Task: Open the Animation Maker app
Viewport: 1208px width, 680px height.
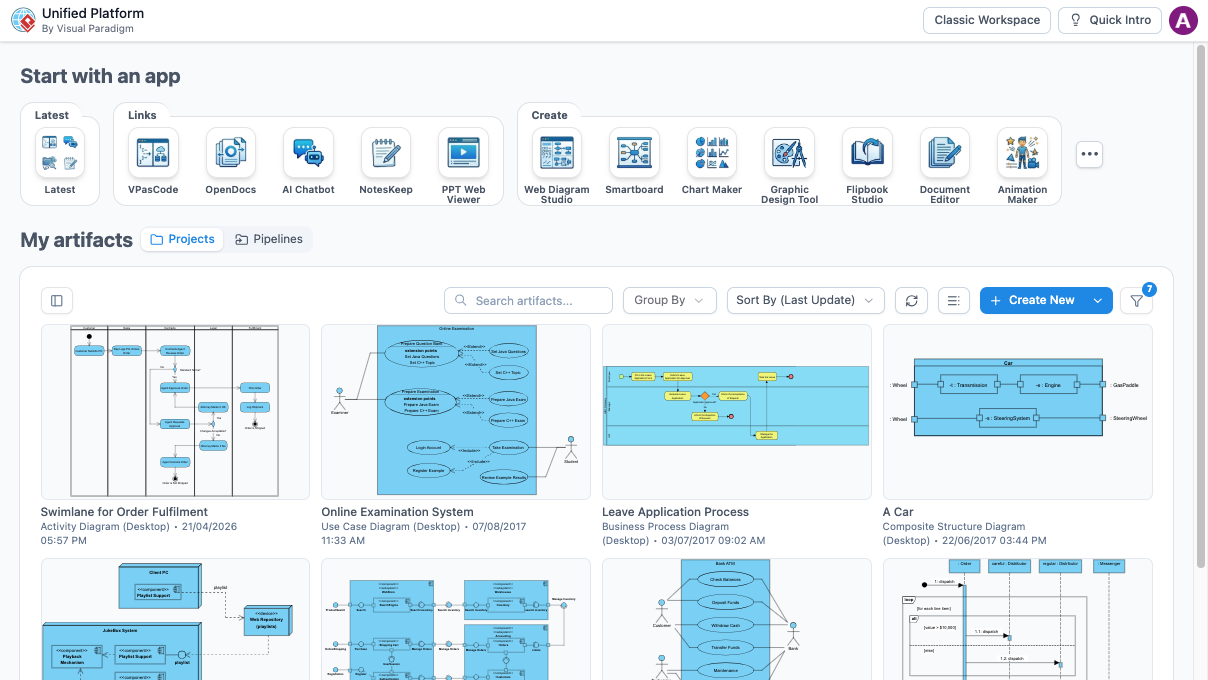Action: tap(1022, 153)
